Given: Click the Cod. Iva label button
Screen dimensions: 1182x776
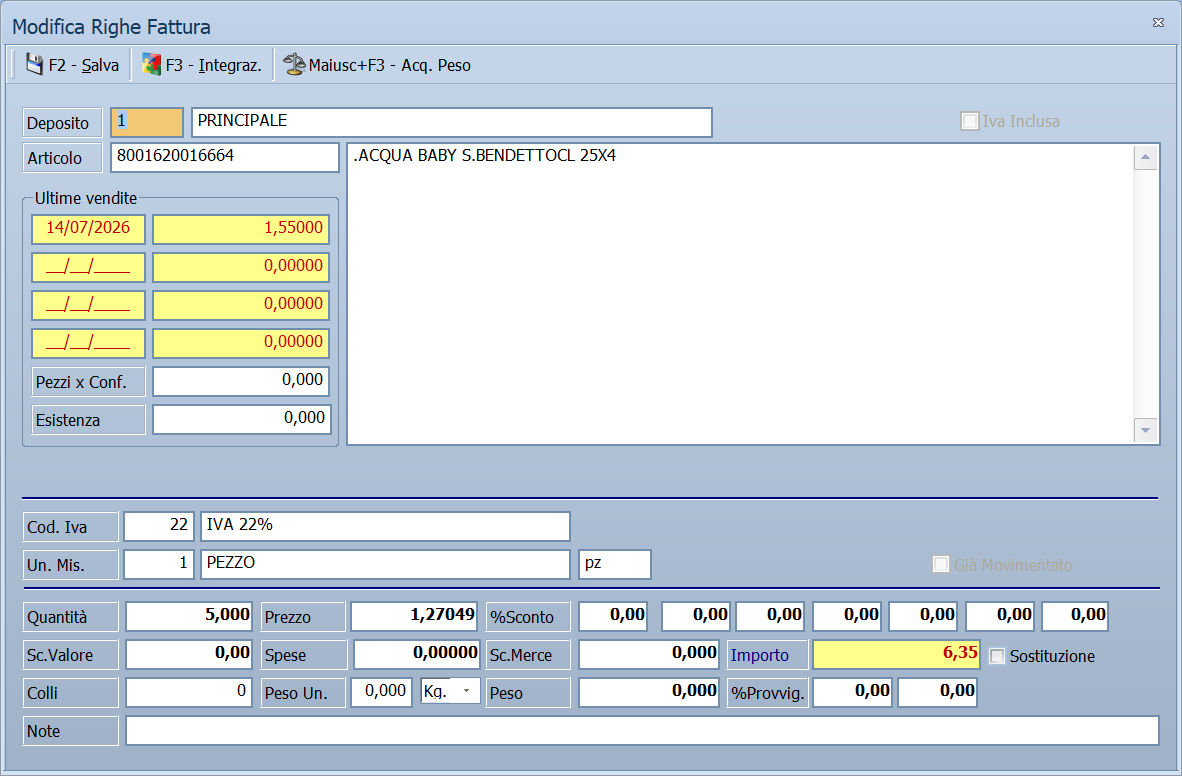Looking at the screenshot, I should point(70,527).
